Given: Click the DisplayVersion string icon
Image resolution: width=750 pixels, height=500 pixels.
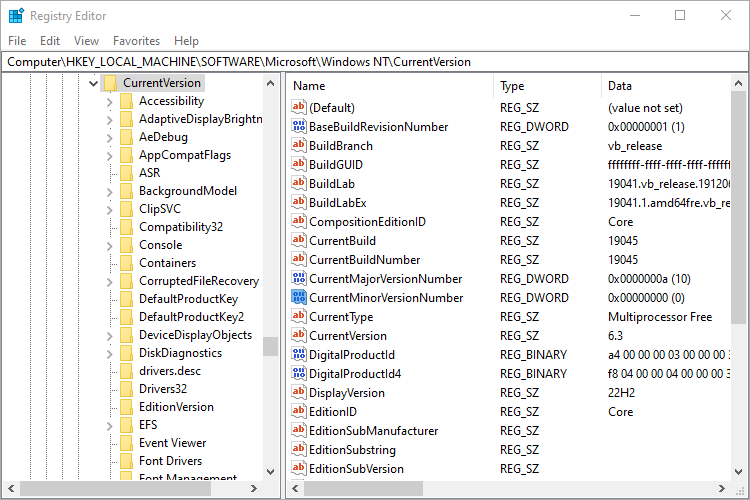Looking at the screenshot, I should point(299,393).
